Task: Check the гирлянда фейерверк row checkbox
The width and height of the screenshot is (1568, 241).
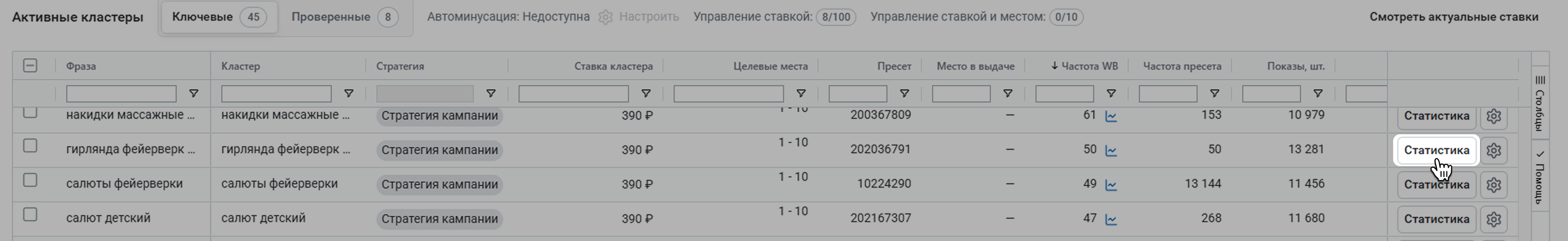Action: pos(30,146)
